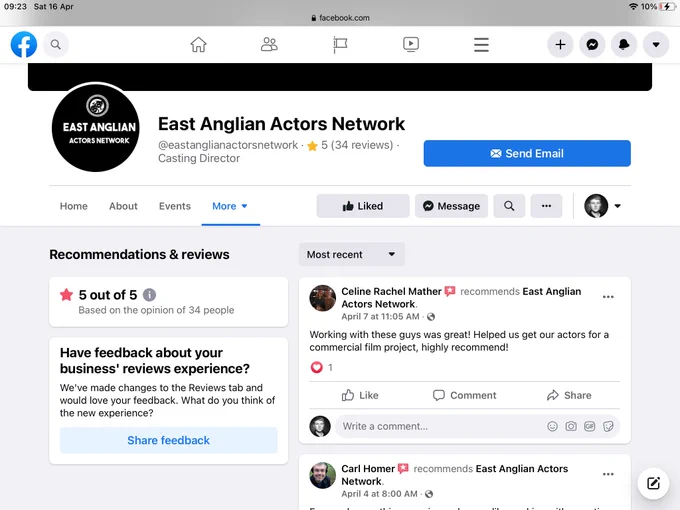Image resolution: width=680 pixels, height=510 pixels.
Task: Open the Pages flag icon
Action: click(340, 45)
